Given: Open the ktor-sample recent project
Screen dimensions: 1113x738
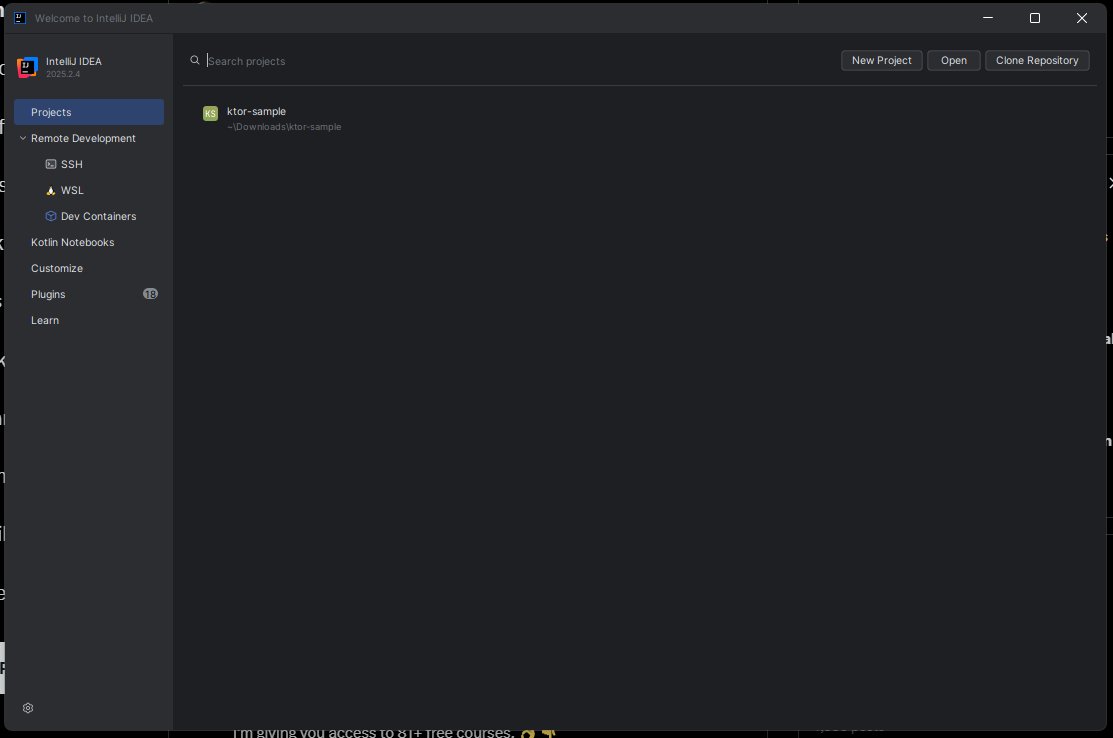Looking at the screenshot, I should tap(639, 119).
